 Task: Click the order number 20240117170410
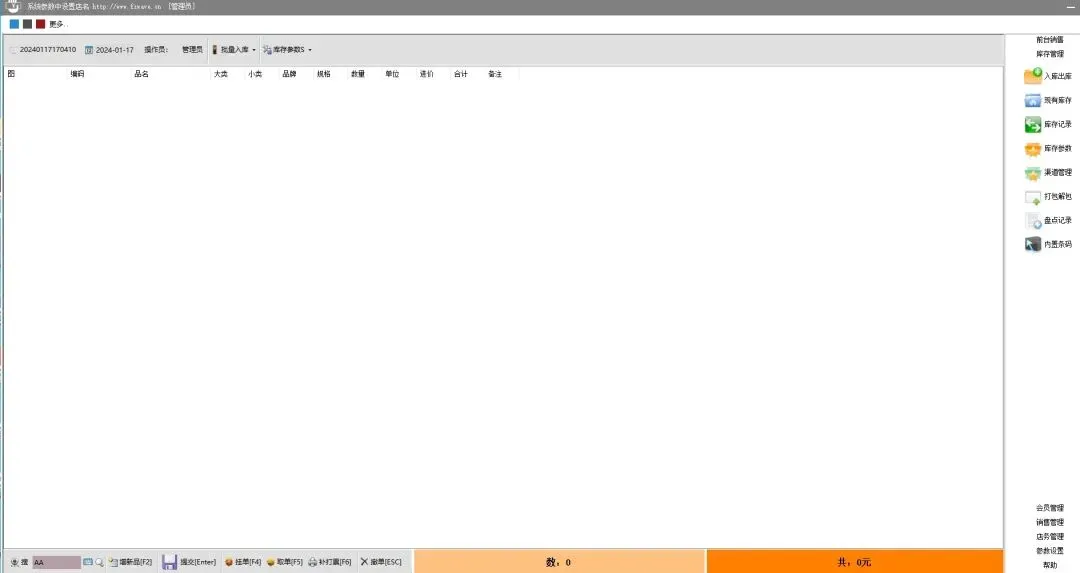pos(48,50)
